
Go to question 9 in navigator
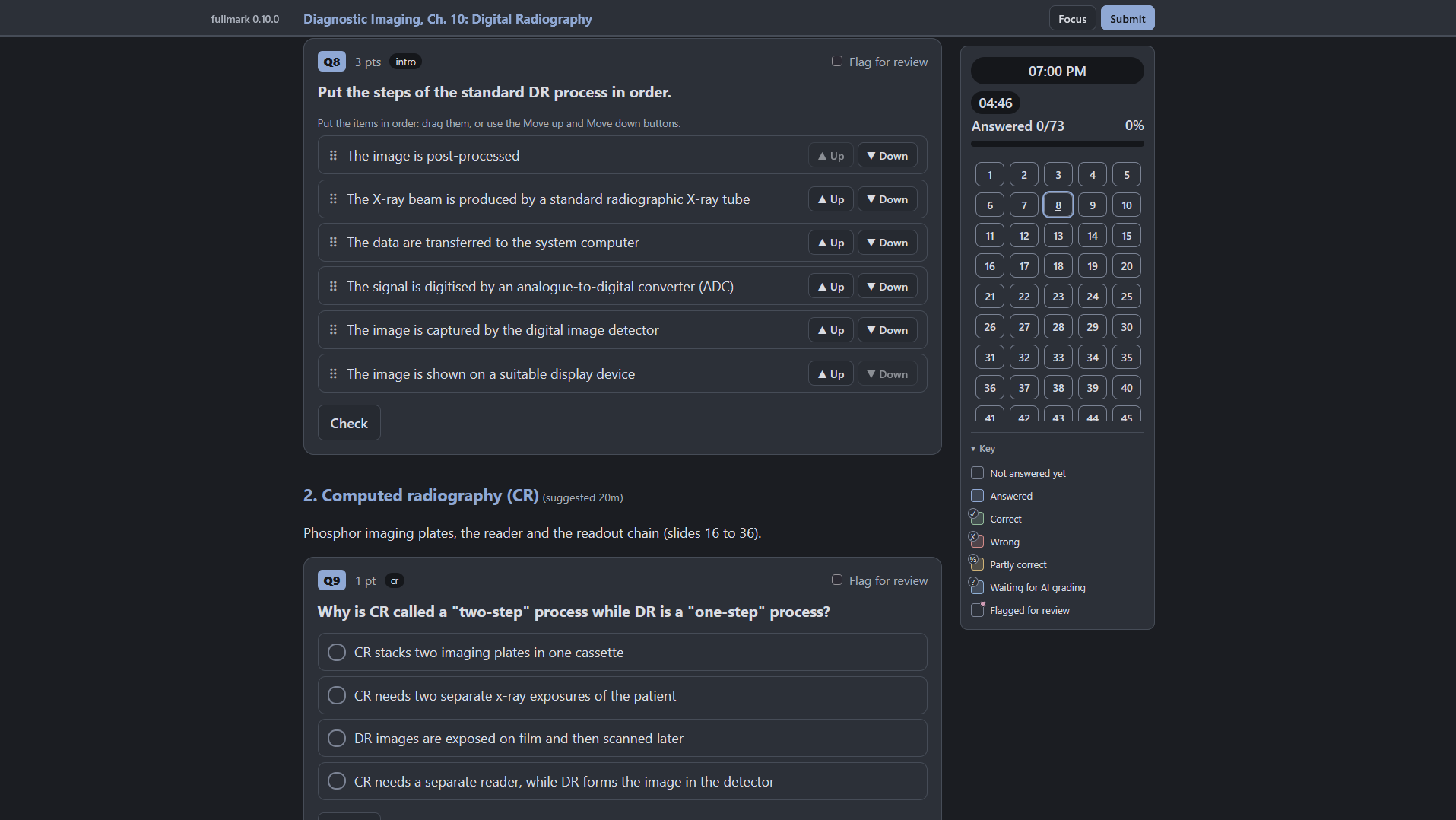(1092, 205)
